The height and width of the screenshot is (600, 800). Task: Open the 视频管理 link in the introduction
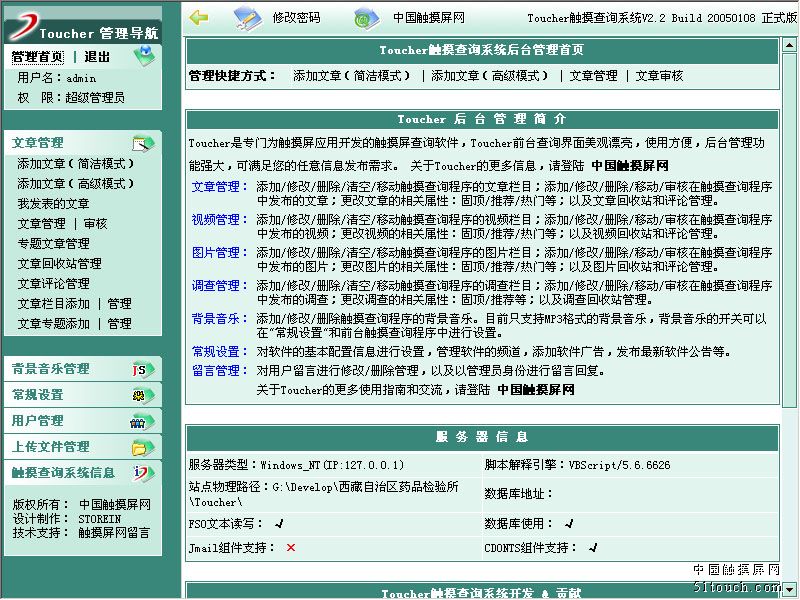(x=216, y=220)
